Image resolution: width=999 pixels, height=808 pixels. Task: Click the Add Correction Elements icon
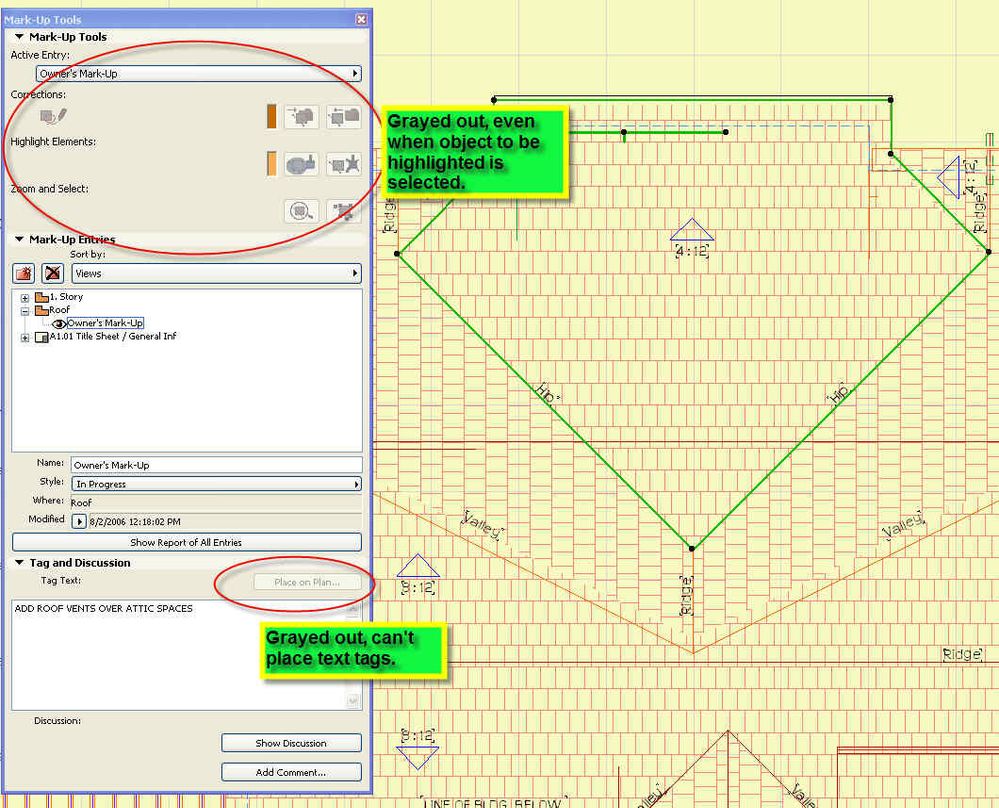(x=301, y=117)
